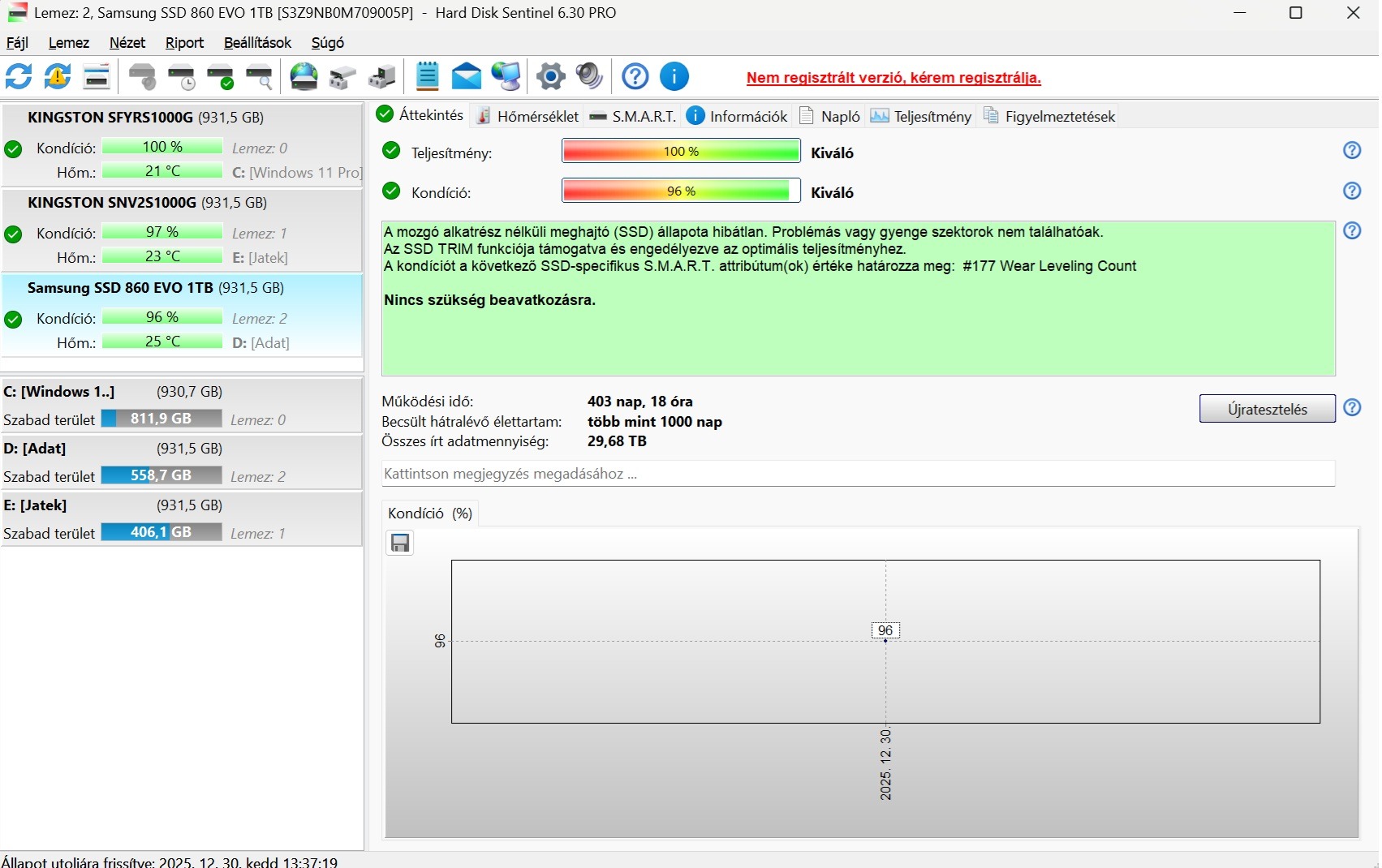Switch to the Teljesítmény tab
1382x868 pixels.
(921, 116)
